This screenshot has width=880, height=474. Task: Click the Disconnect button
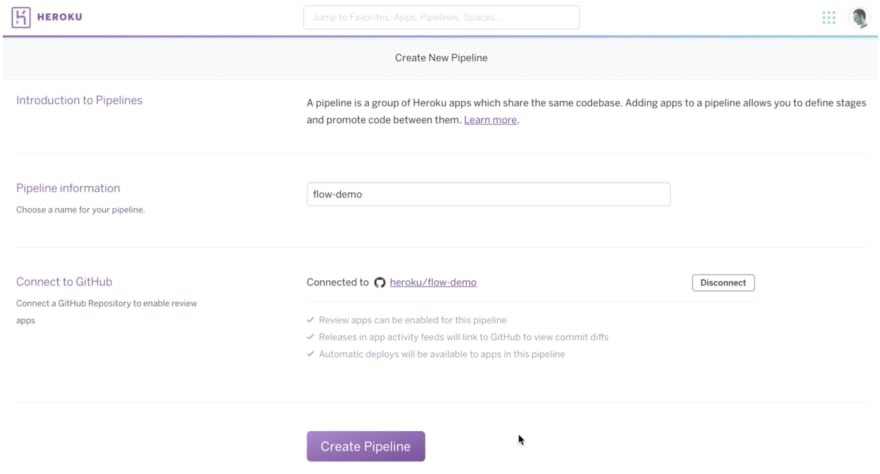(723, 283)
